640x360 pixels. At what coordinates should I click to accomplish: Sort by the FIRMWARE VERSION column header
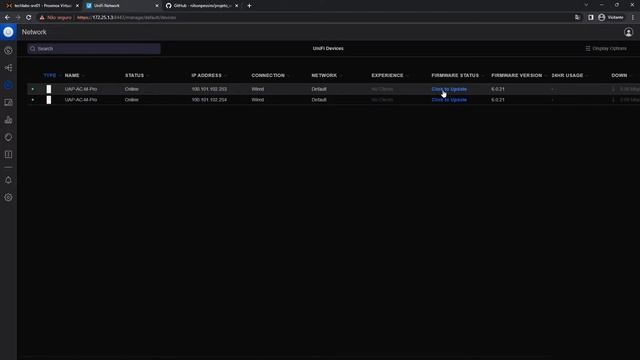[x=517, y=76]
